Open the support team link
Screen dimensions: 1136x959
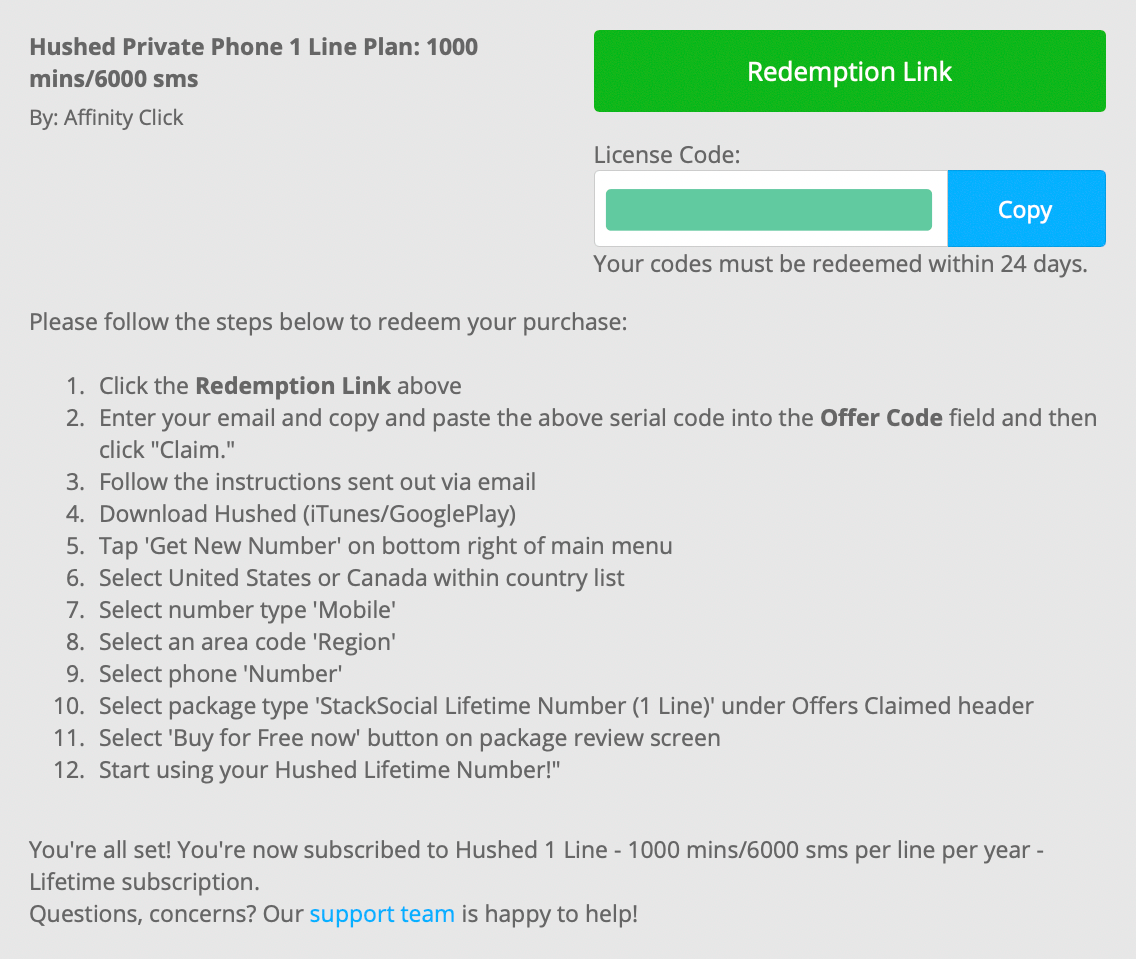point(382,913)
